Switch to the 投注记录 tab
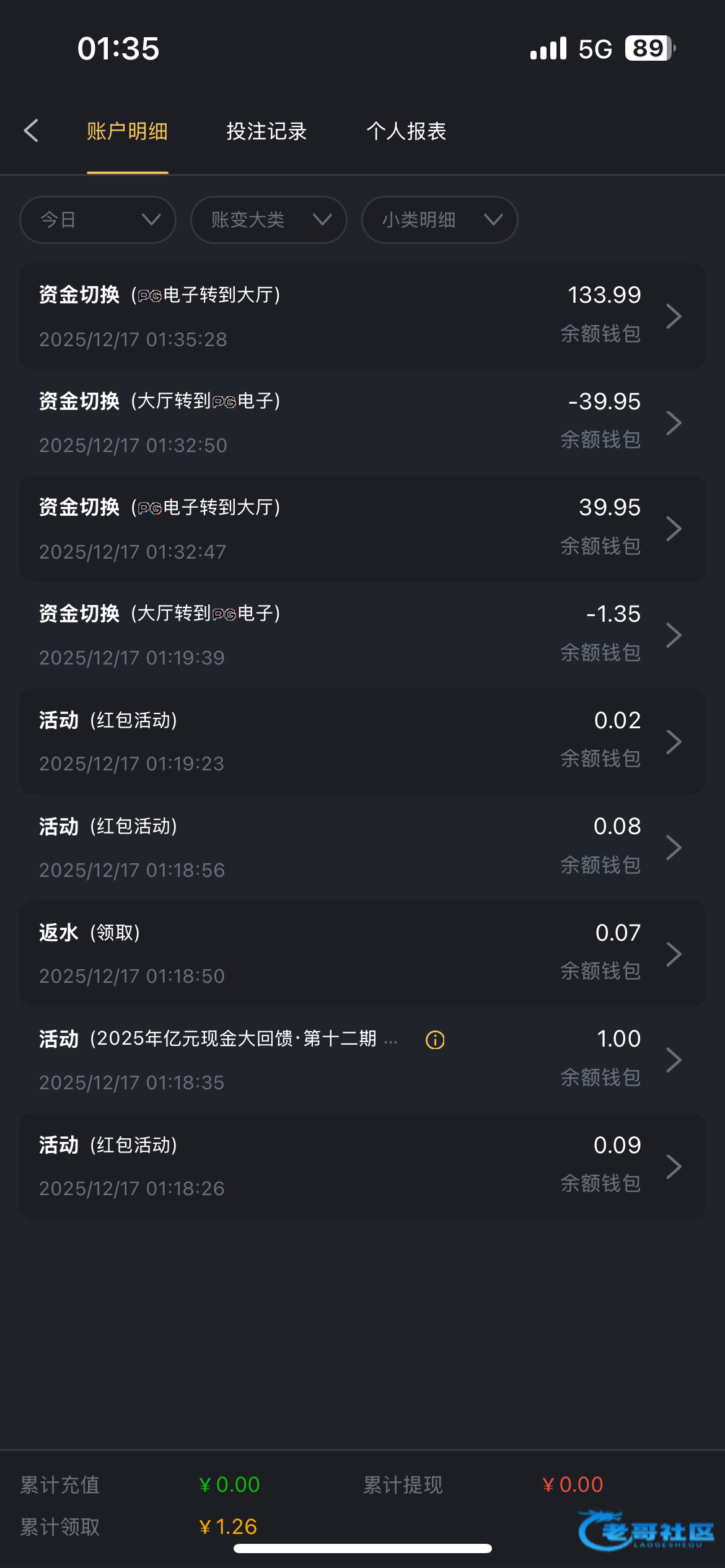This screenshot has width=725, height=1568. [266, 131]
